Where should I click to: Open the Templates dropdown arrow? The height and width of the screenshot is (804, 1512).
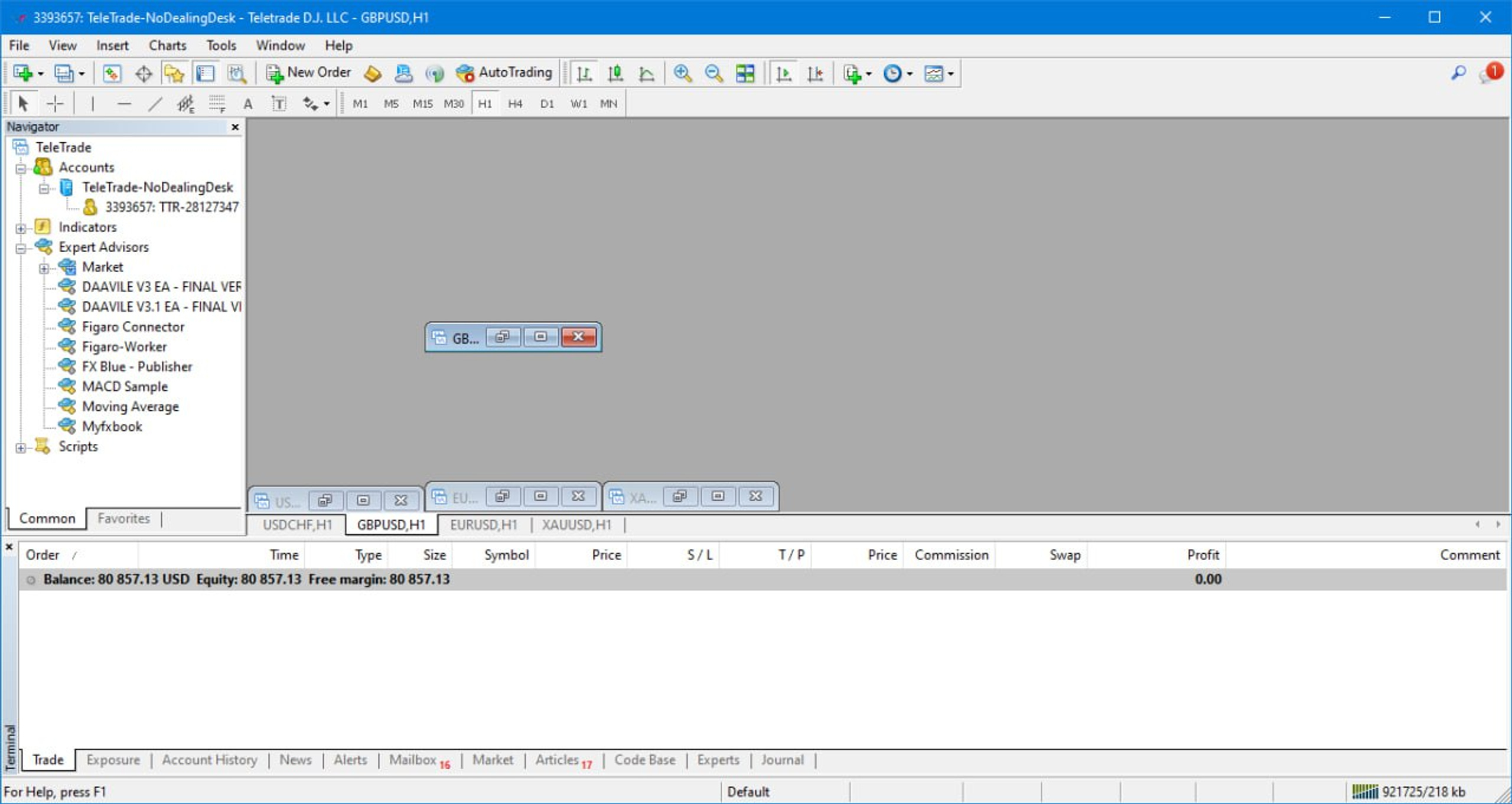pos(951,74)
